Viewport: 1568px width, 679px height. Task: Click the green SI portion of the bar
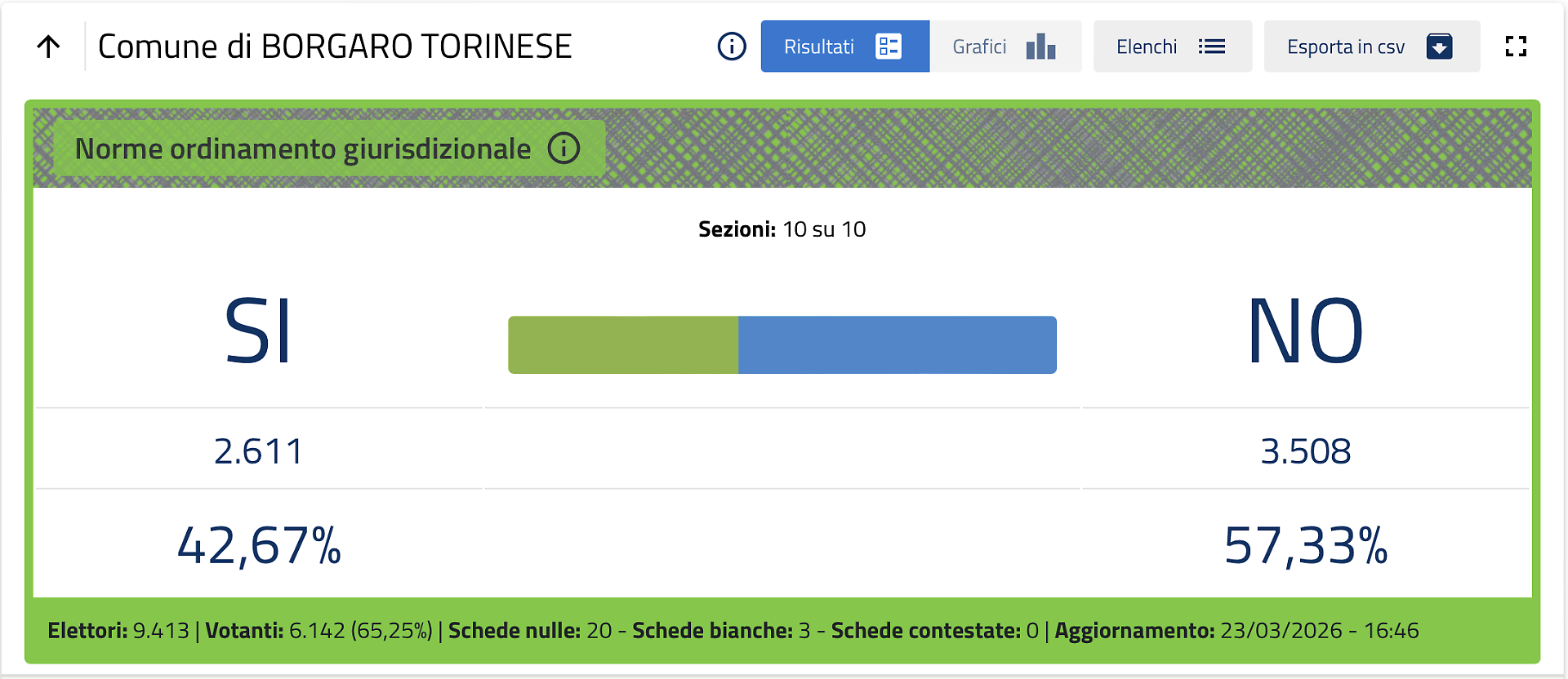point(623,345)
